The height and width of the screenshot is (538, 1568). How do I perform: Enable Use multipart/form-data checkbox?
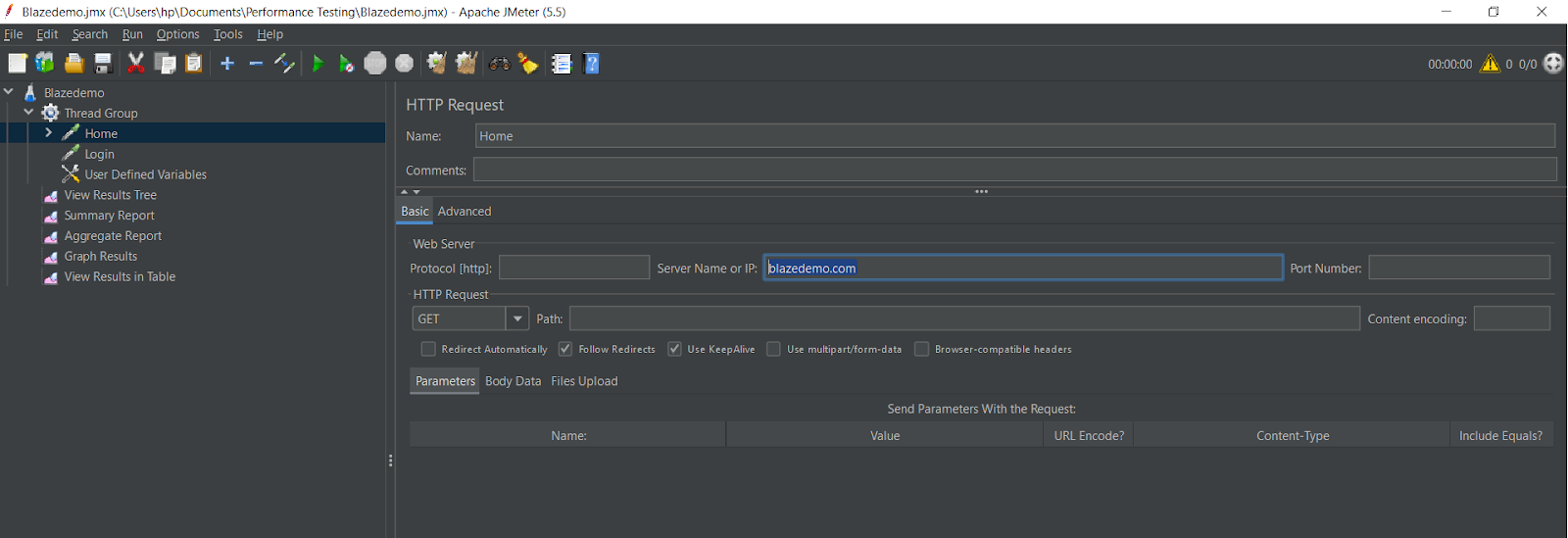coord(773,349)
